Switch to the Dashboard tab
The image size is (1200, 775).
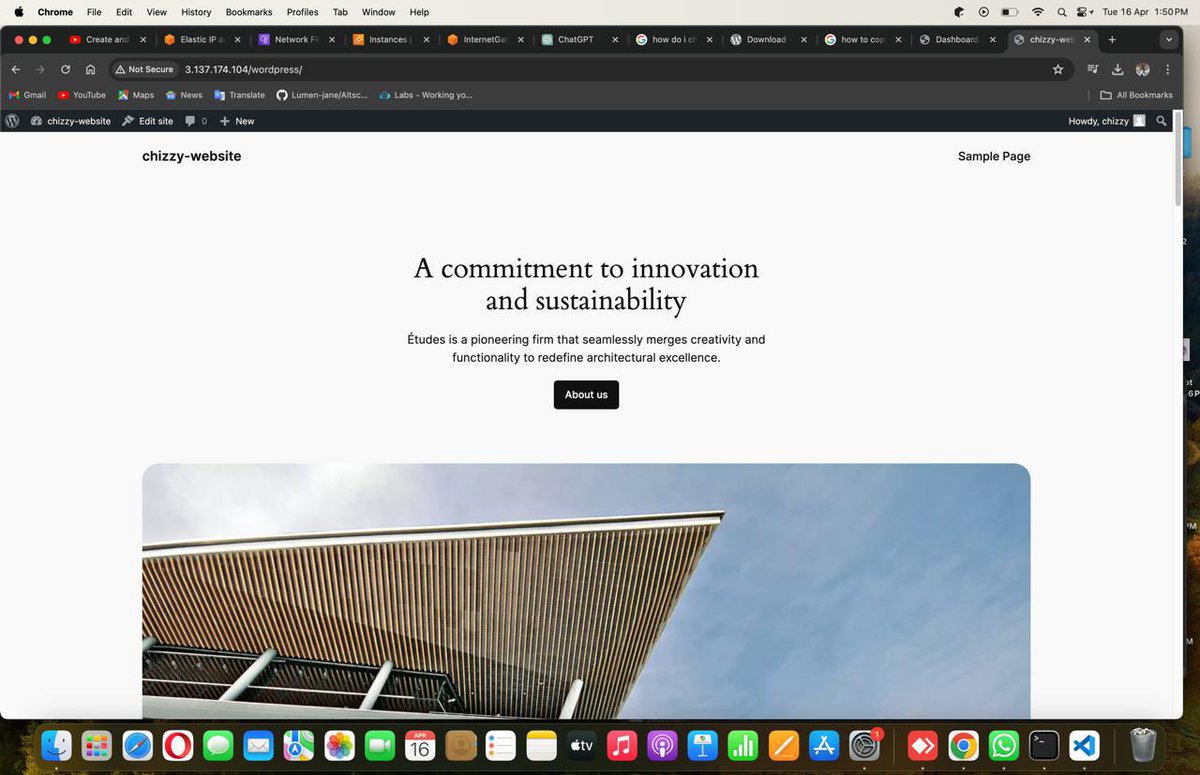coord(956,40)
